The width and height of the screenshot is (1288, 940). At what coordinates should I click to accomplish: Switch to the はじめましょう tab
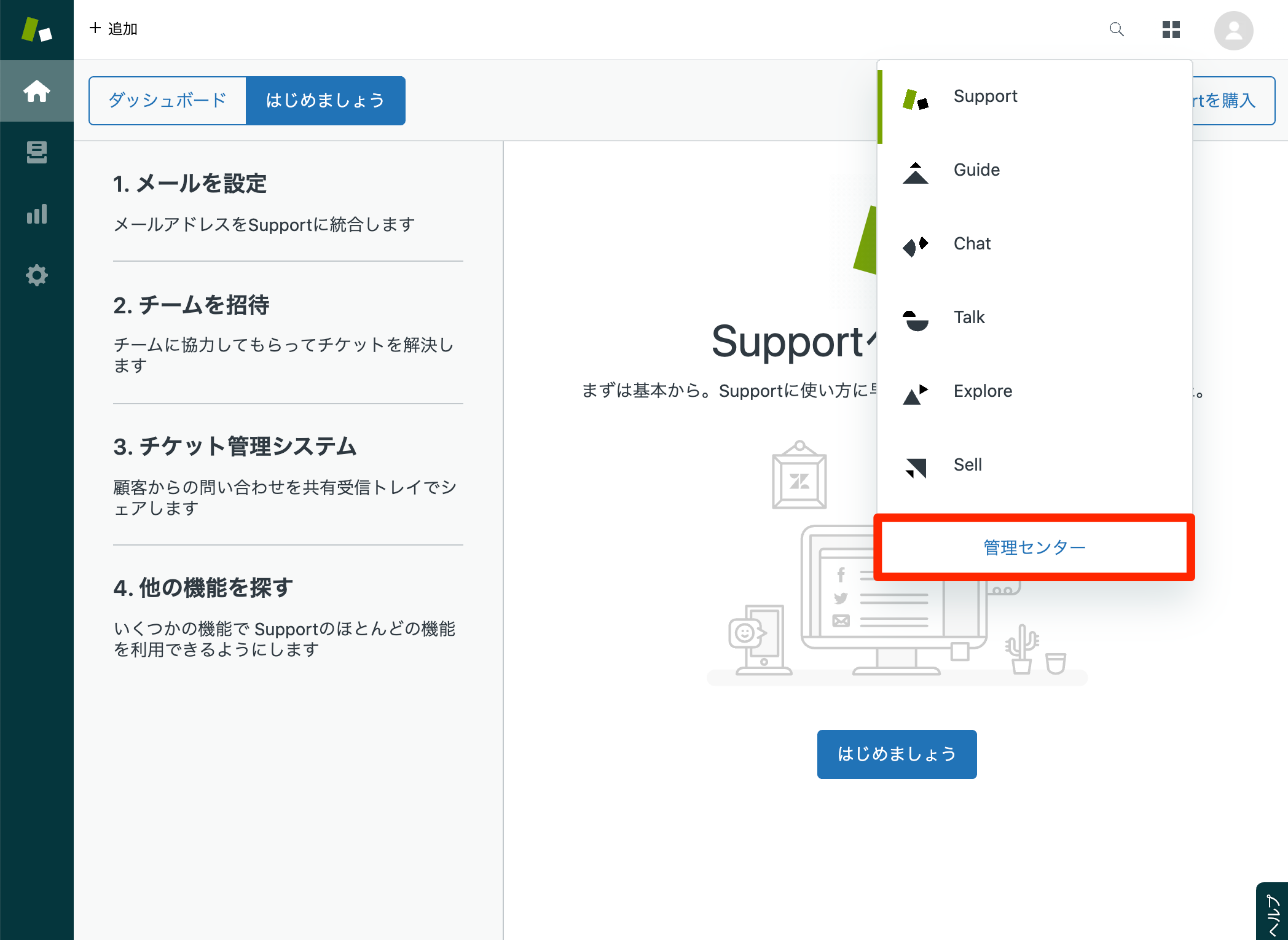tap(325, 100)
